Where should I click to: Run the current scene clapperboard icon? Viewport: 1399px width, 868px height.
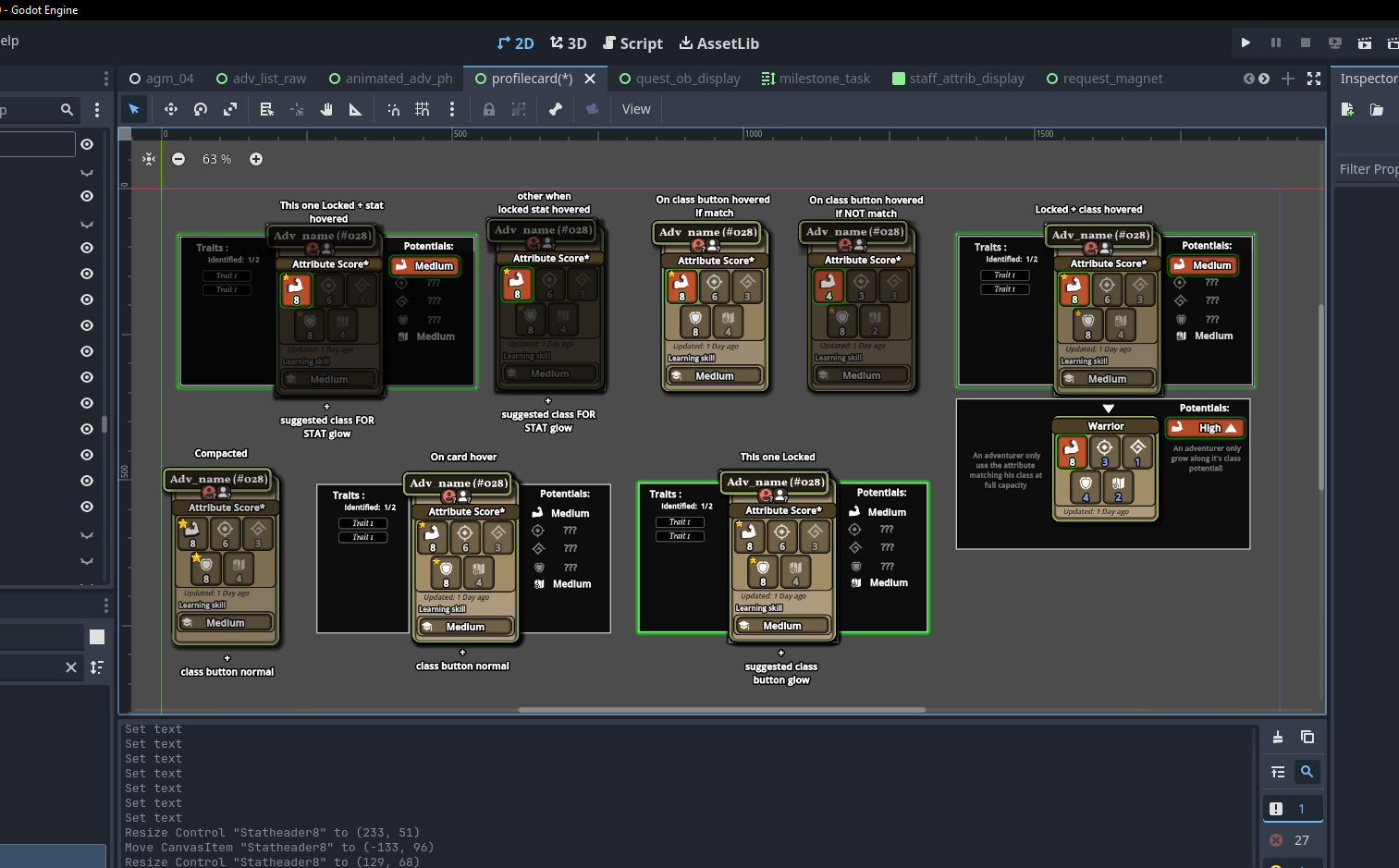click(1365, 43)
